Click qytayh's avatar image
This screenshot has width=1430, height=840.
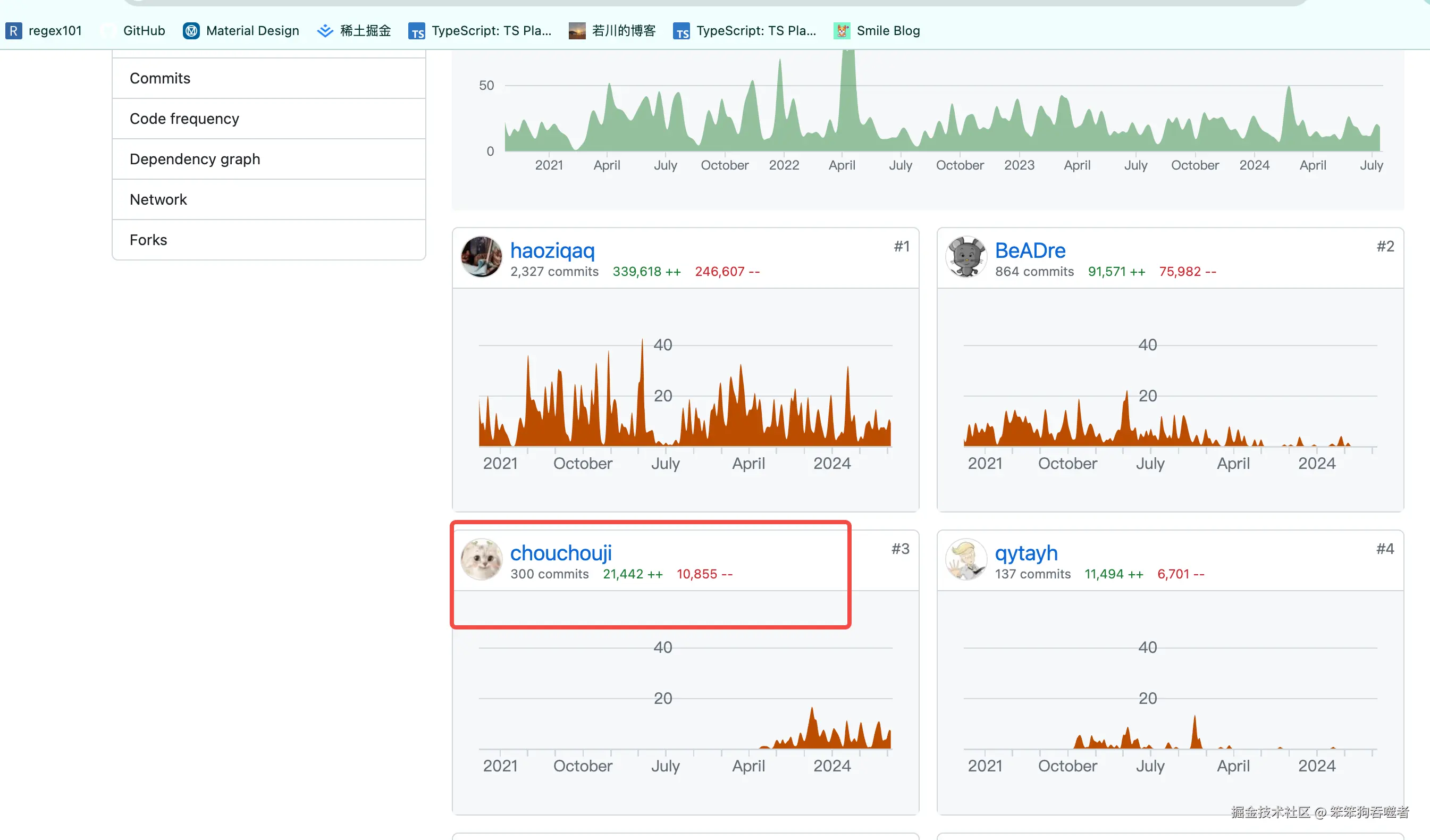click(966, 559)
